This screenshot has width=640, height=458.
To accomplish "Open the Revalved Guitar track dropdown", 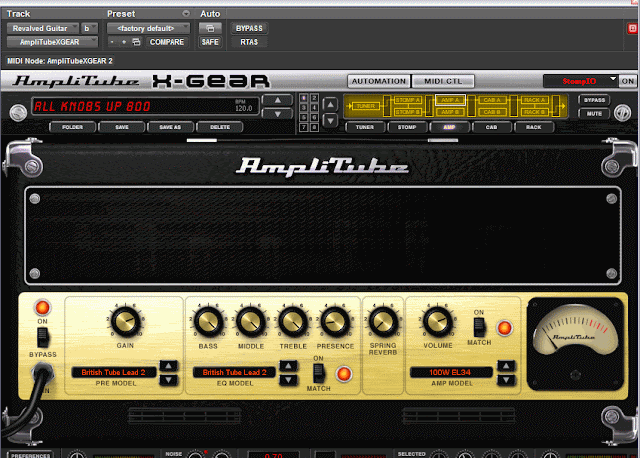I will tap(43, 29).
